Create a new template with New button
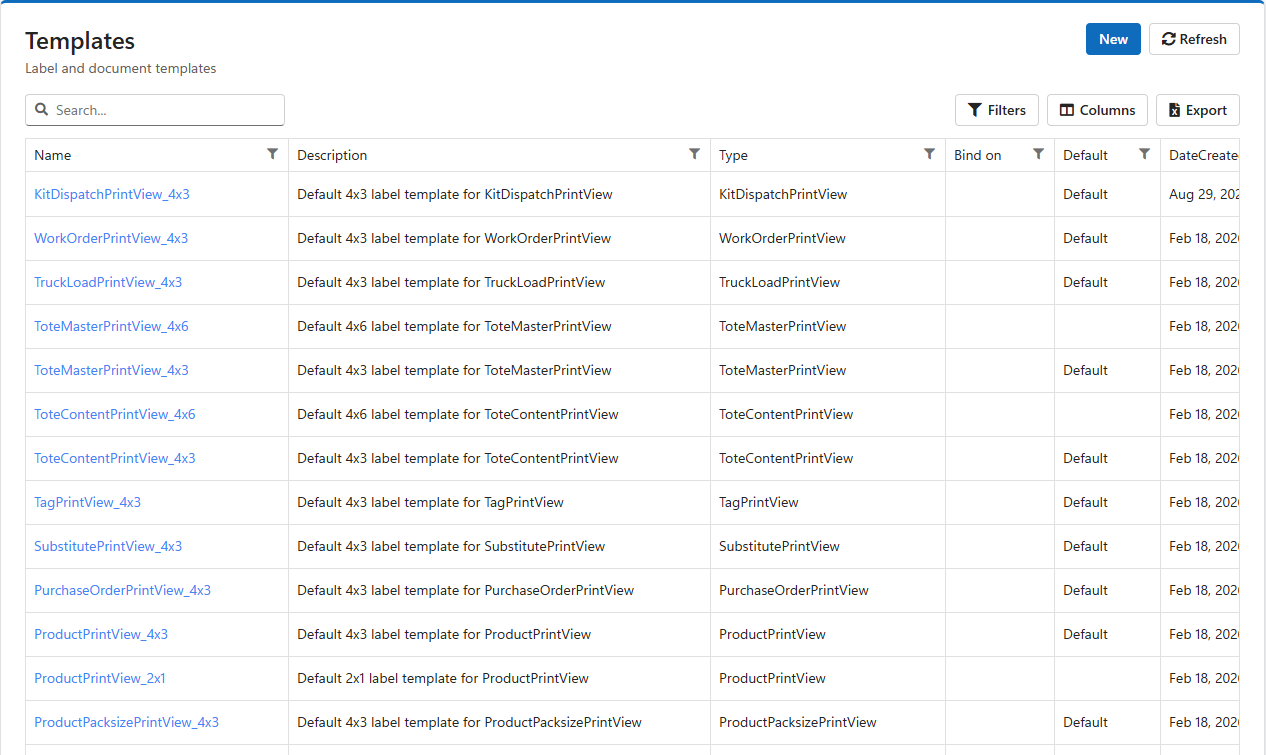 [1113, 39]
